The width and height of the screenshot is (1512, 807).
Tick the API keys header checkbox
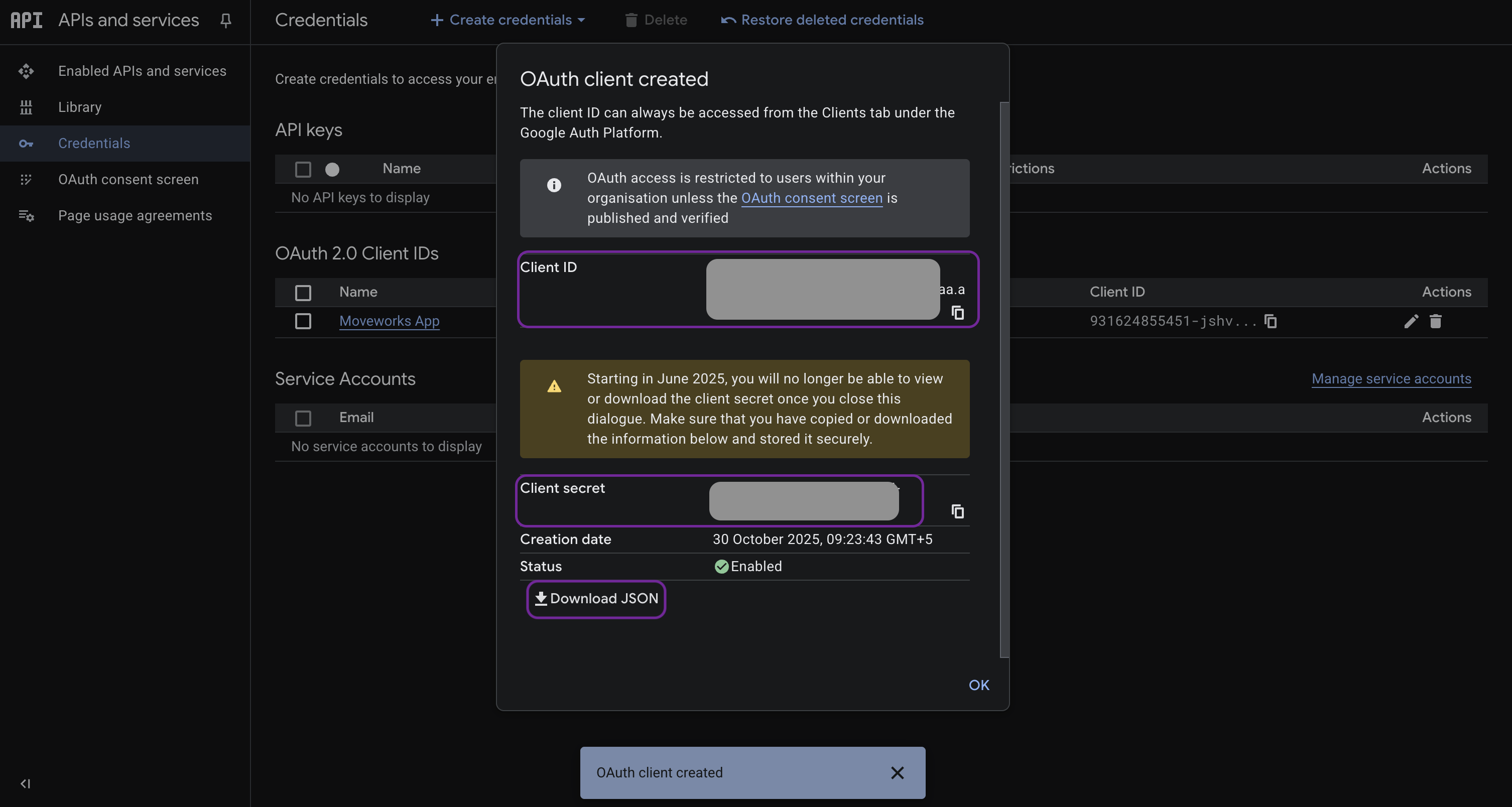point(303,169)
